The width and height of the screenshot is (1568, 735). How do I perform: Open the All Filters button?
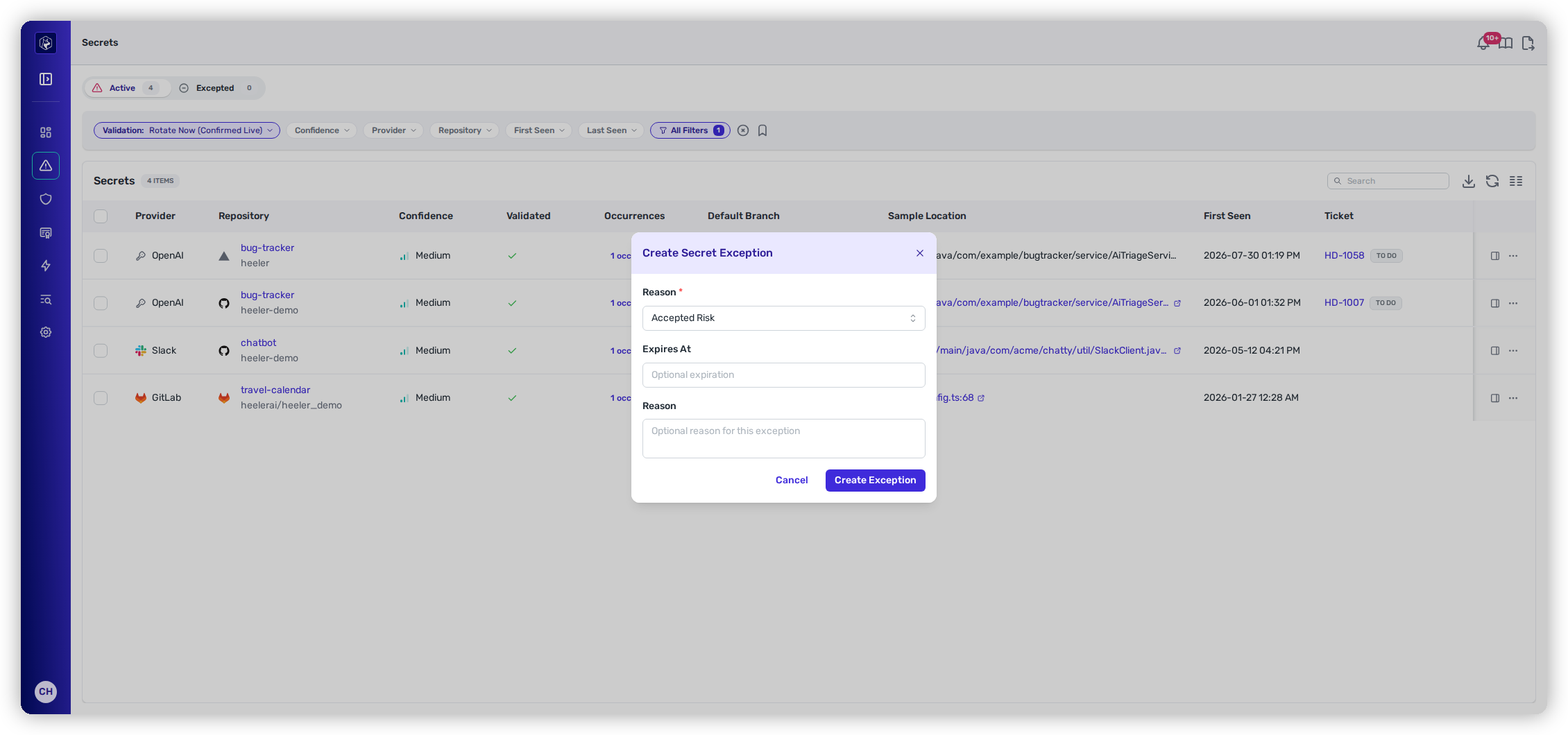(690, 130)
